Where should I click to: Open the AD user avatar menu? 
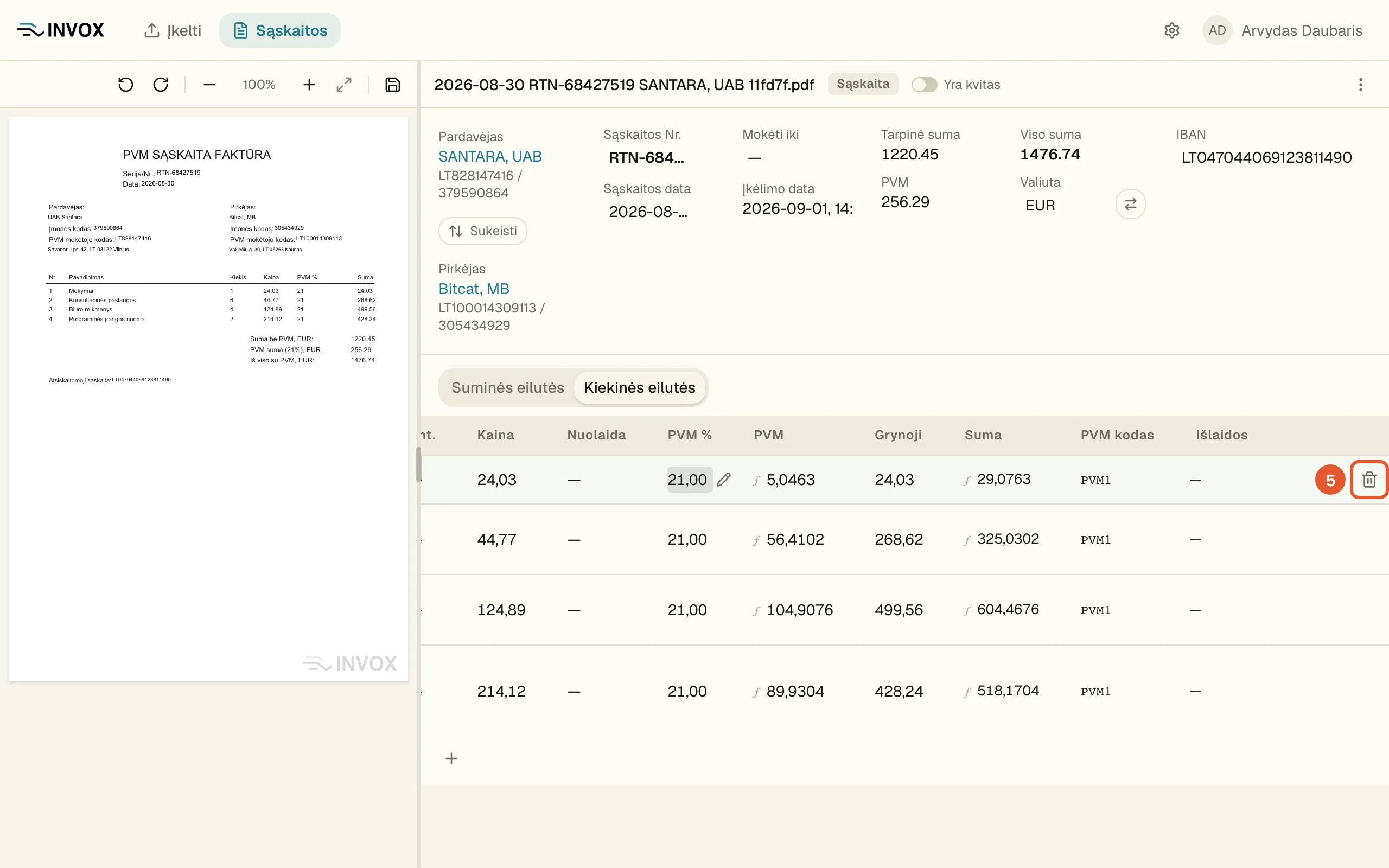[1217, 30]
